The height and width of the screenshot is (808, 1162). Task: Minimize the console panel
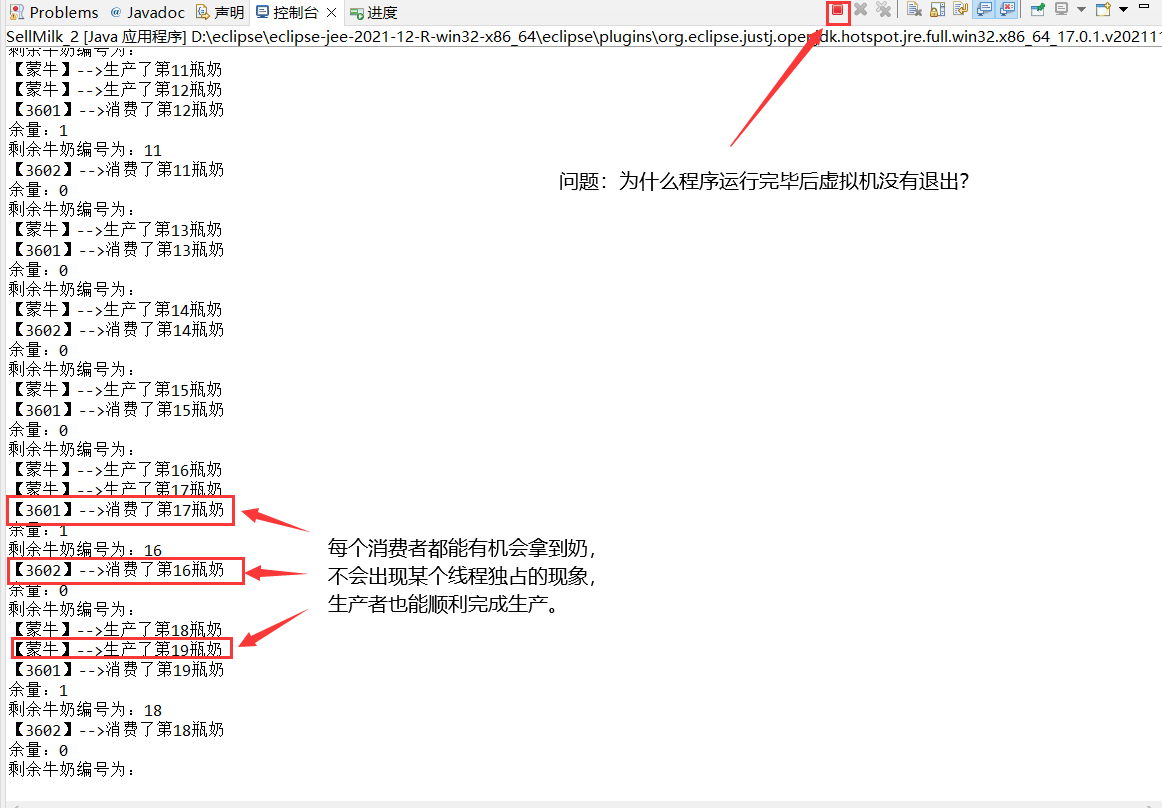[1144, 6]
